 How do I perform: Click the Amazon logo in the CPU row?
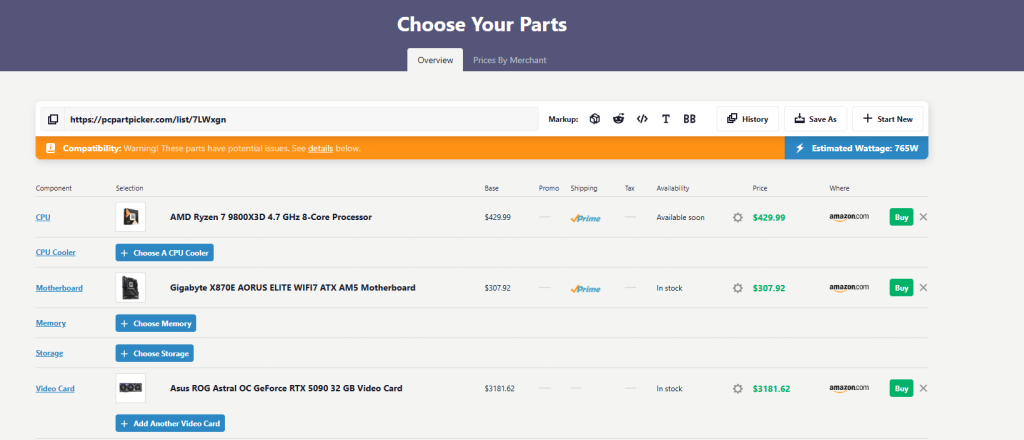[x=849, y=217]
